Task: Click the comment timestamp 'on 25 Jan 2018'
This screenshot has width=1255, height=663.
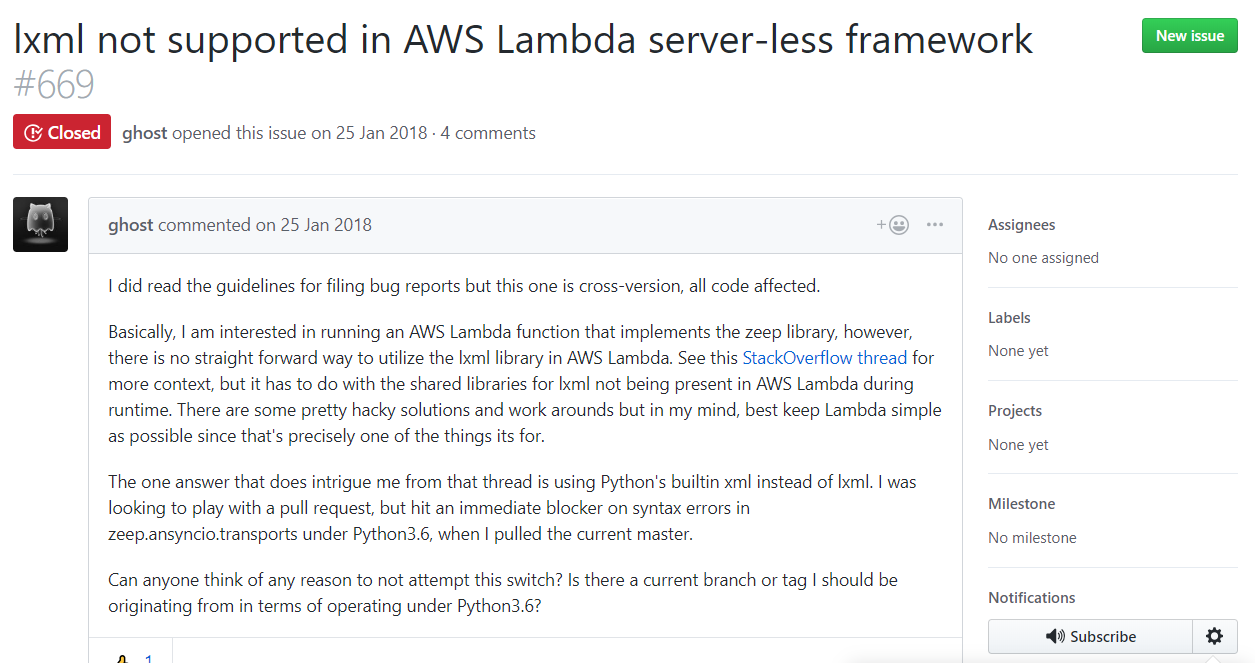Action: [x=314, y=225]
